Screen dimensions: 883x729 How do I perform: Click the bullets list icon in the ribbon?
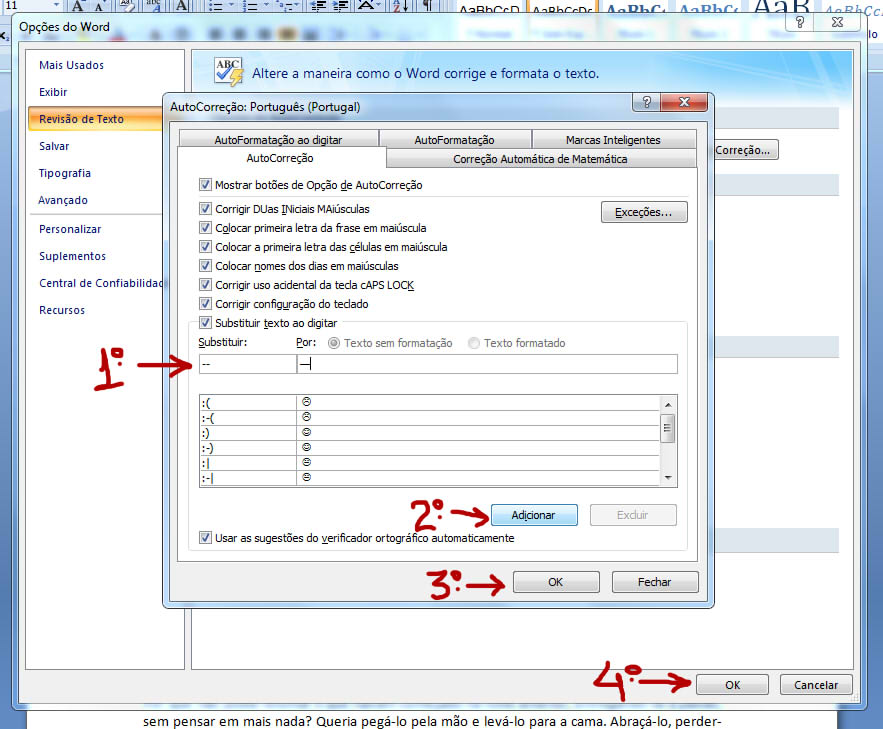[x=216, y=6]
